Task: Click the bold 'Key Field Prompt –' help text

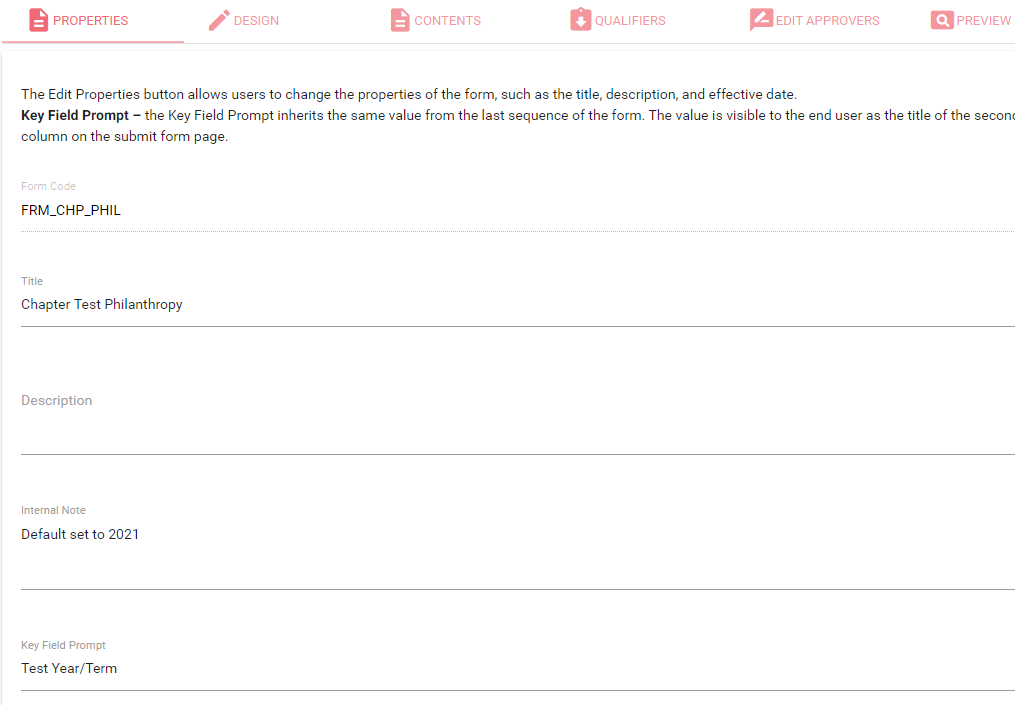Action: (81, 115)
